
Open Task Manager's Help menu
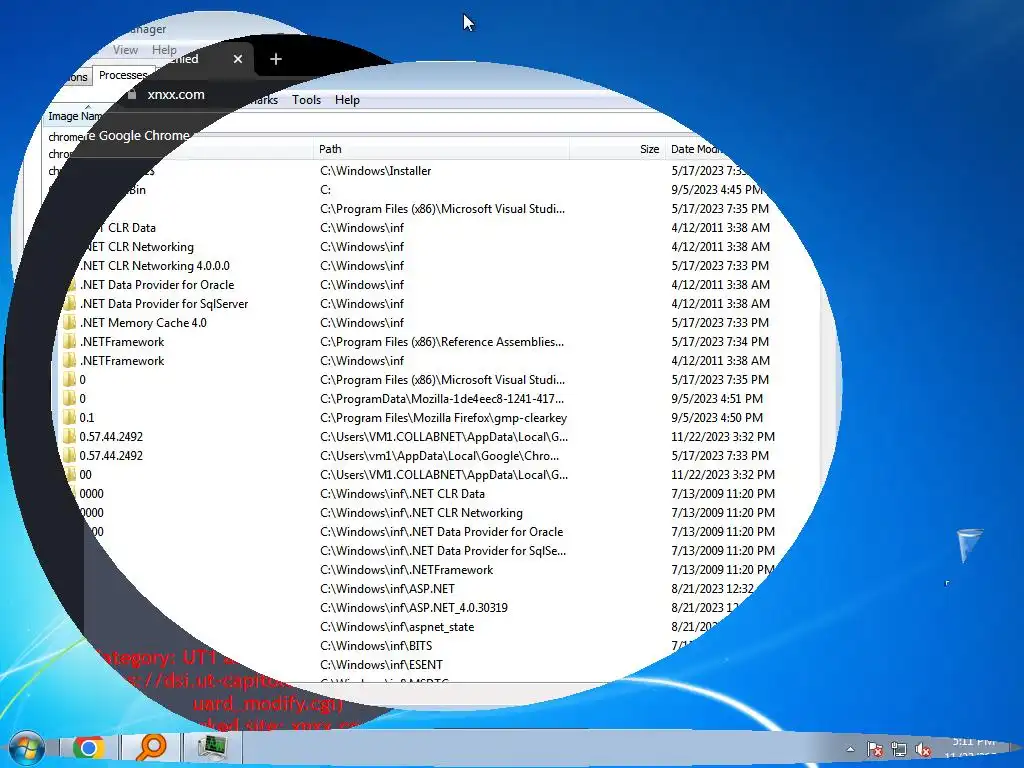point(164,50)
